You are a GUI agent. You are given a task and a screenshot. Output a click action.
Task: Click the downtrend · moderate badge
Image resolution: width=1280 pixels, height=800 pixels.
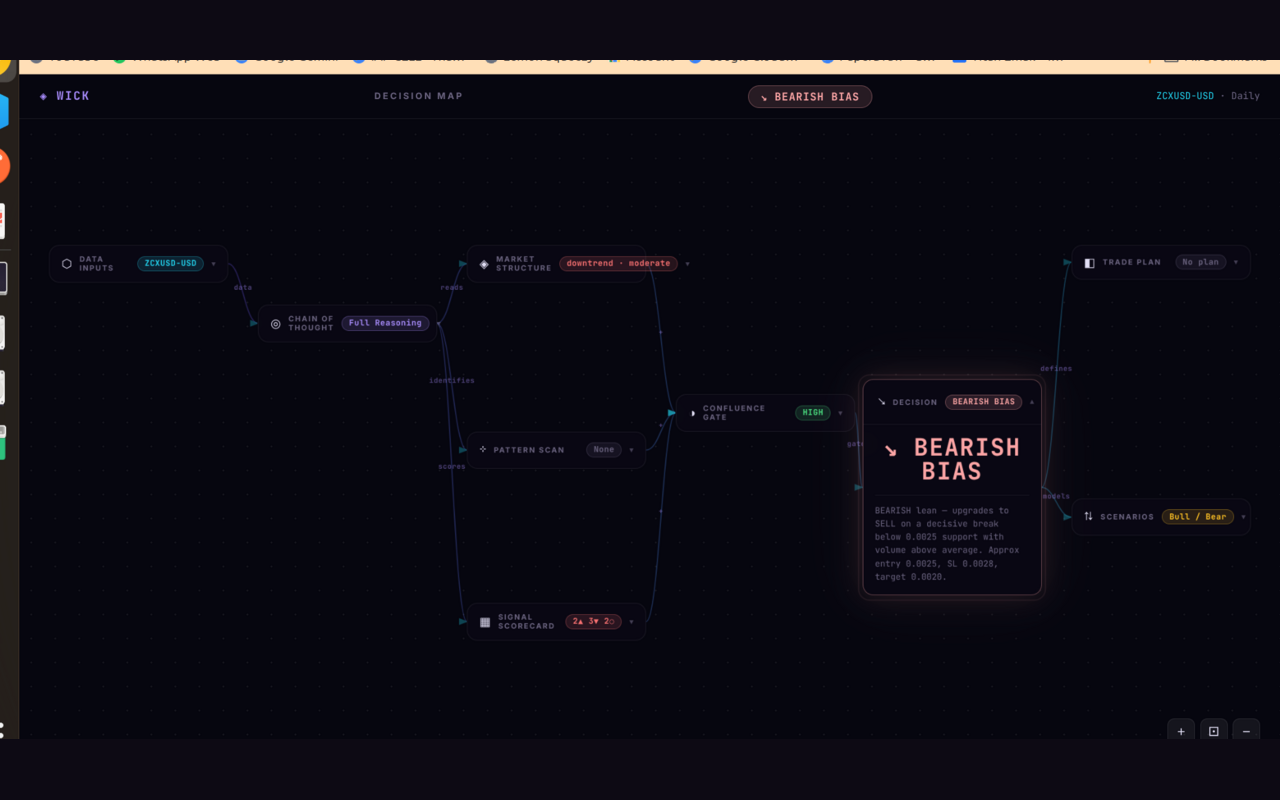coord(618,264)
